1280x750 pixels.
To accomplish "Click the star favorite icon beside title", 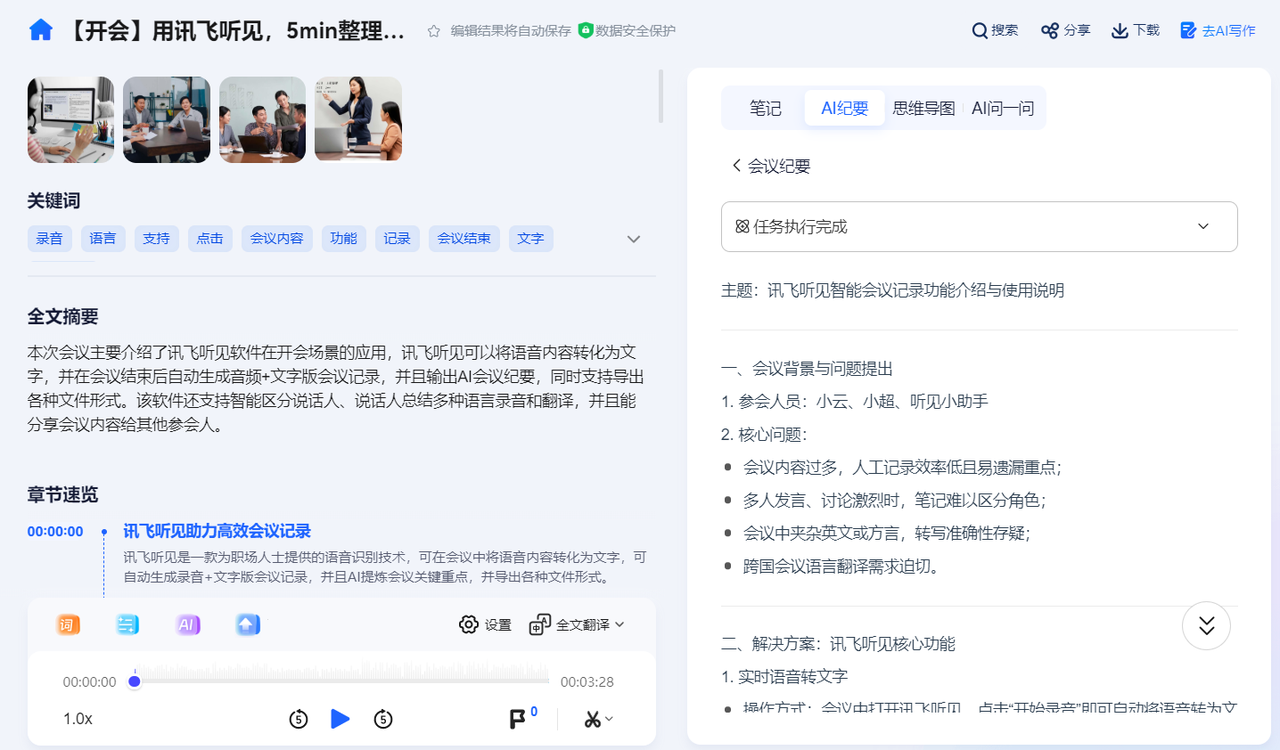I will coord(434,31).
